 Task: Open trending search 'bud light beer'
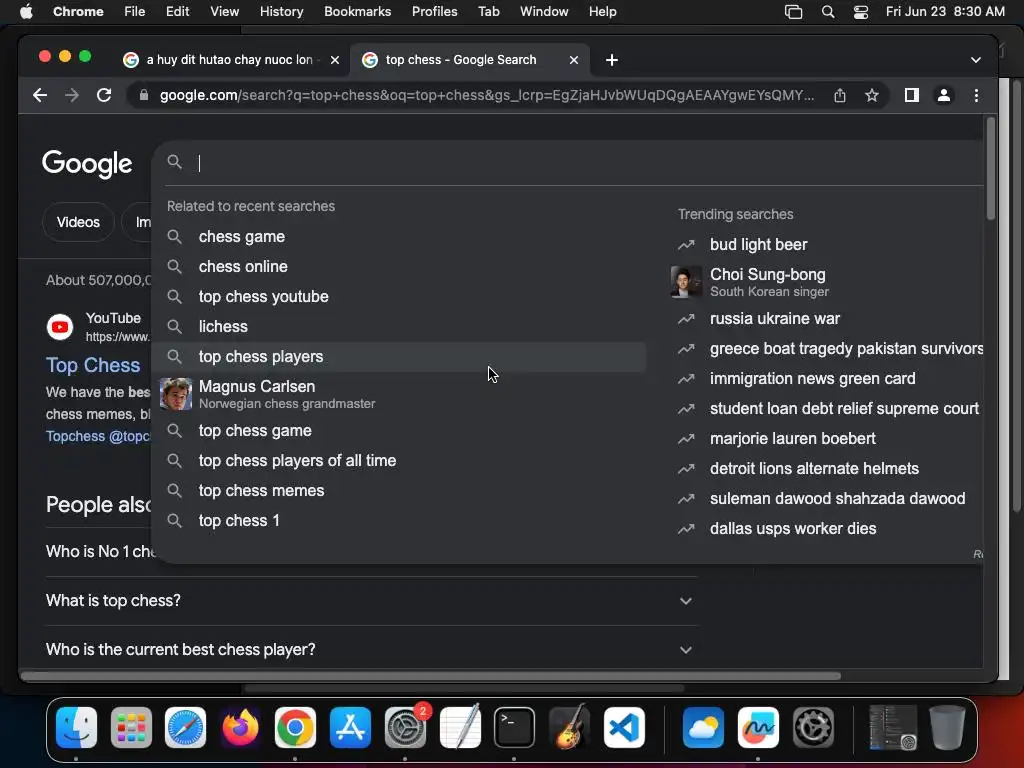tap(758, 245)
